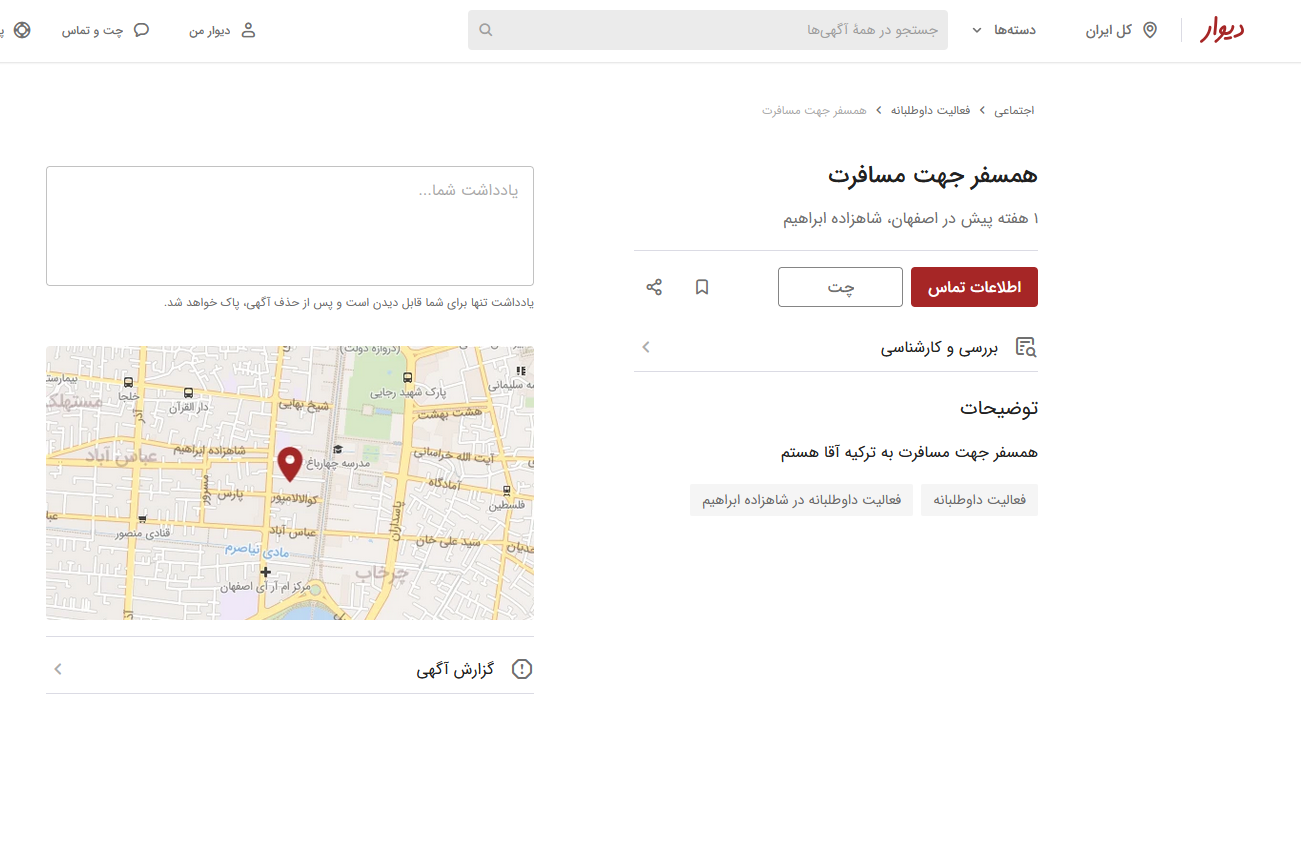
Task: Click the بررسی و کارشناسی inspection icon
Action: tap(1026, 347)
